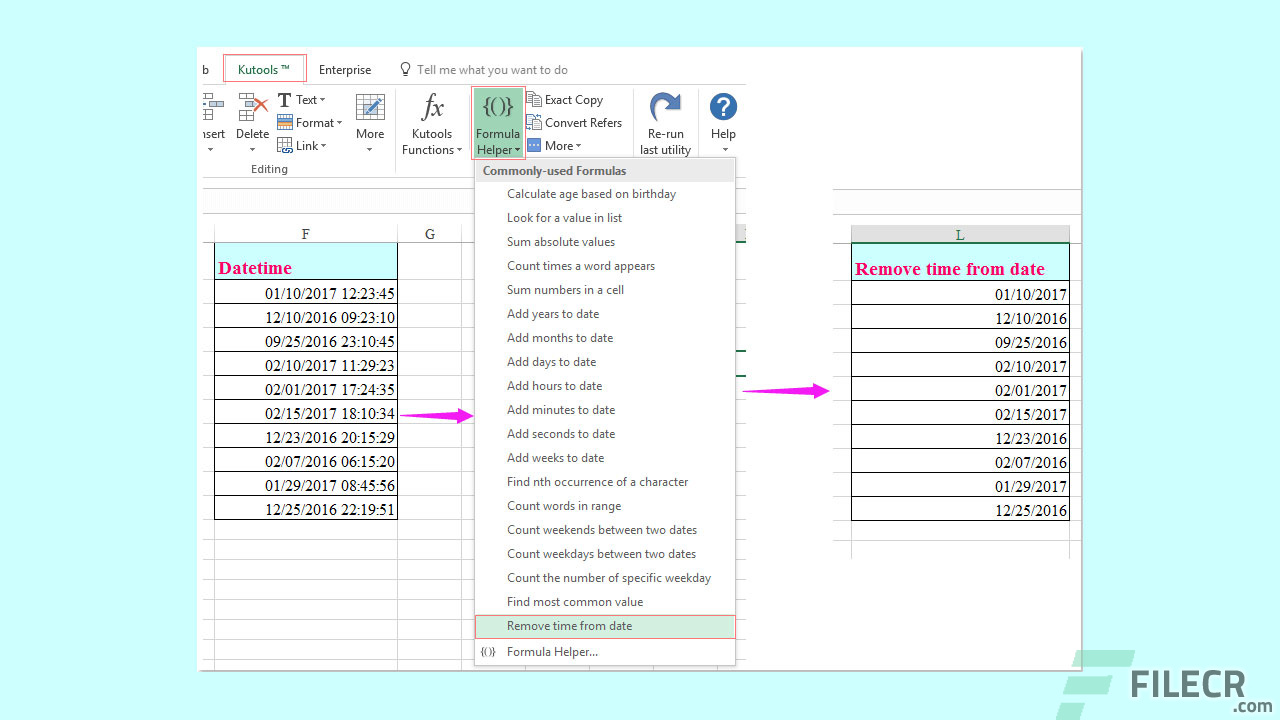The height and width of the screenshot is (720, 1280).
Task: Click the Exact Copy icon
Action: pos(540,99)
